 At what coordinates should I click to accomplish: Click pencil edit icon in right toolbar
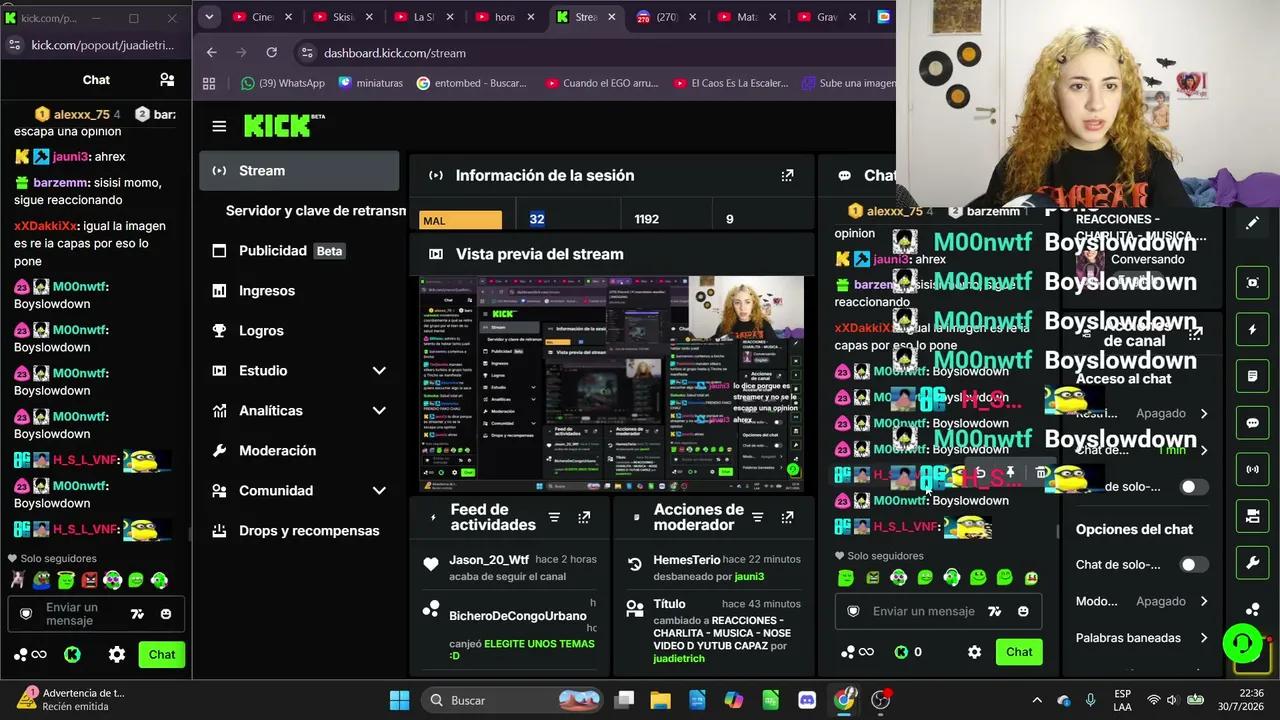pos(1253,223)
